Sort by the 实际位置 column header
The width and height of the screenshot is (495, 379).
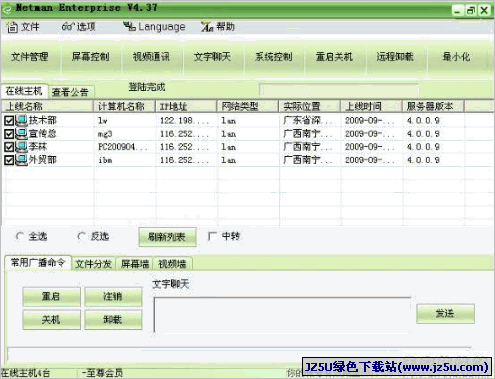click(x=309, y=107)
